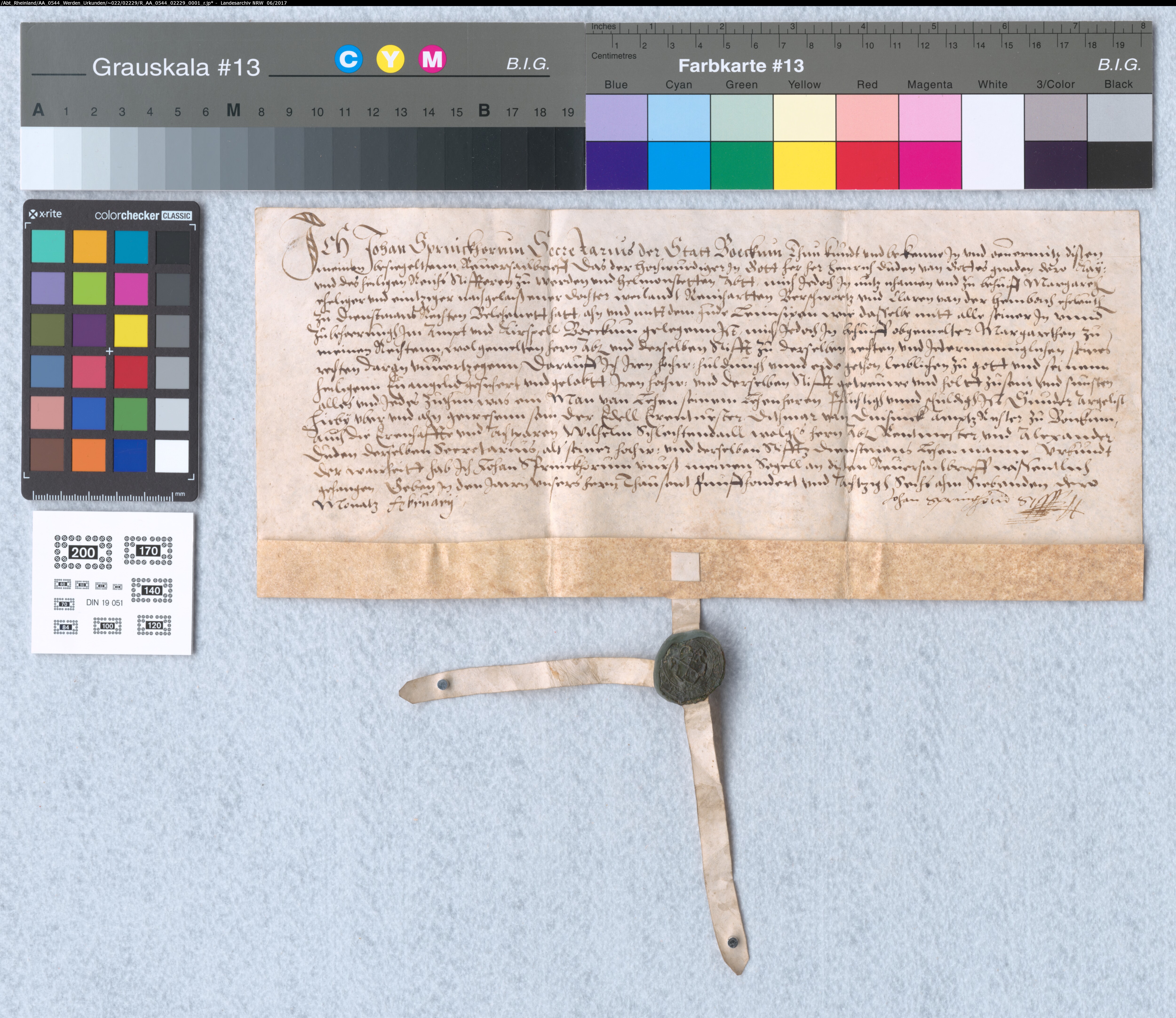
Task: Click the orange patch on colorchecker top row
Action: [90, 246]
